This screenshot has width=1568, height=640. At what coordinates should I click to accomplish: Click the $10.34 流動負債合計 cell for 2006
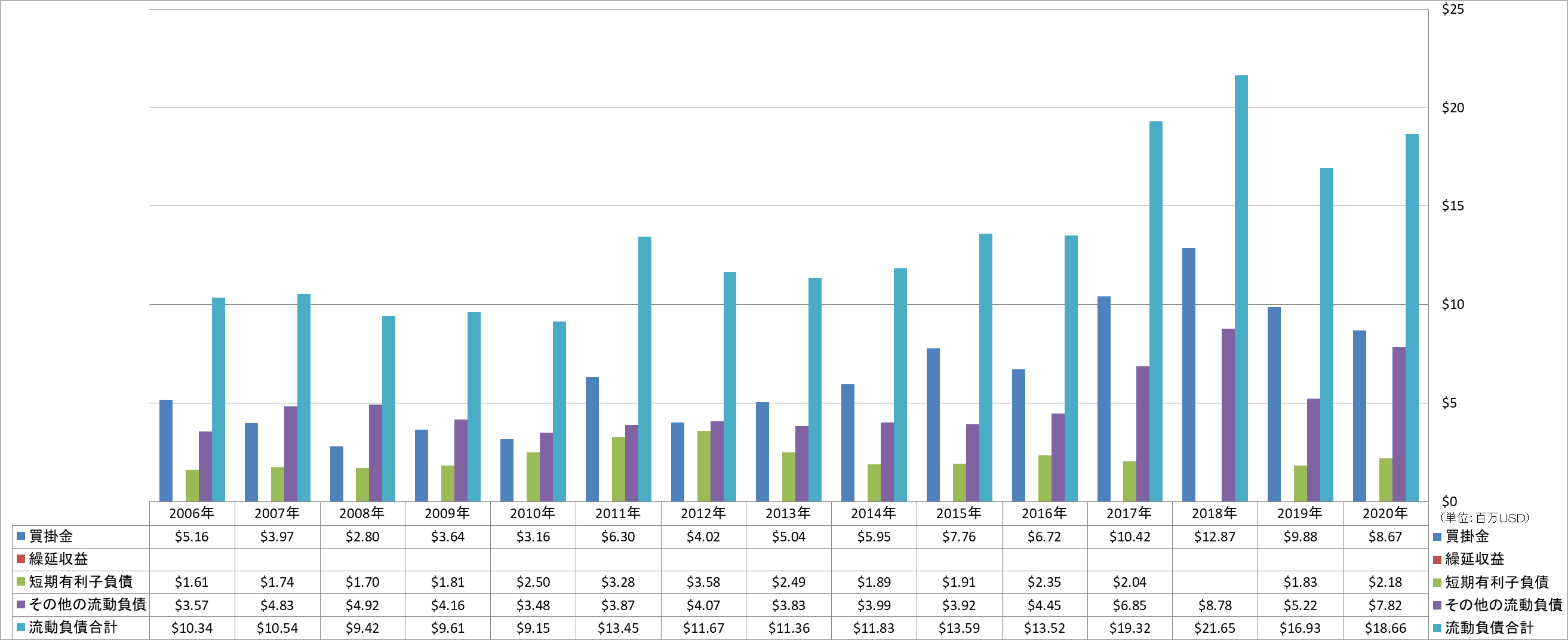pyautogui.click(x=192, y=628)
